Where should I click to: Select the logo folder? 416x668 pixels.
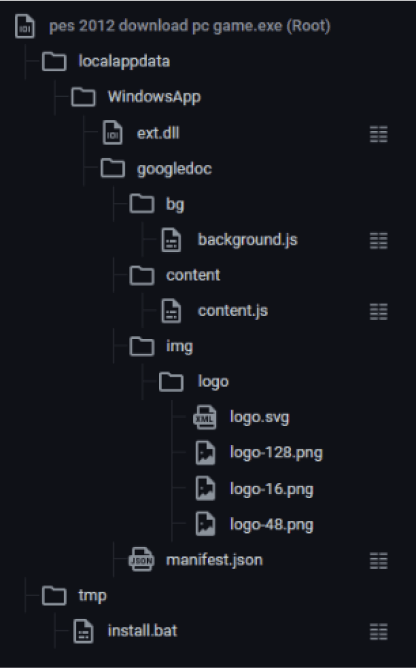click(x=213, y=382)
